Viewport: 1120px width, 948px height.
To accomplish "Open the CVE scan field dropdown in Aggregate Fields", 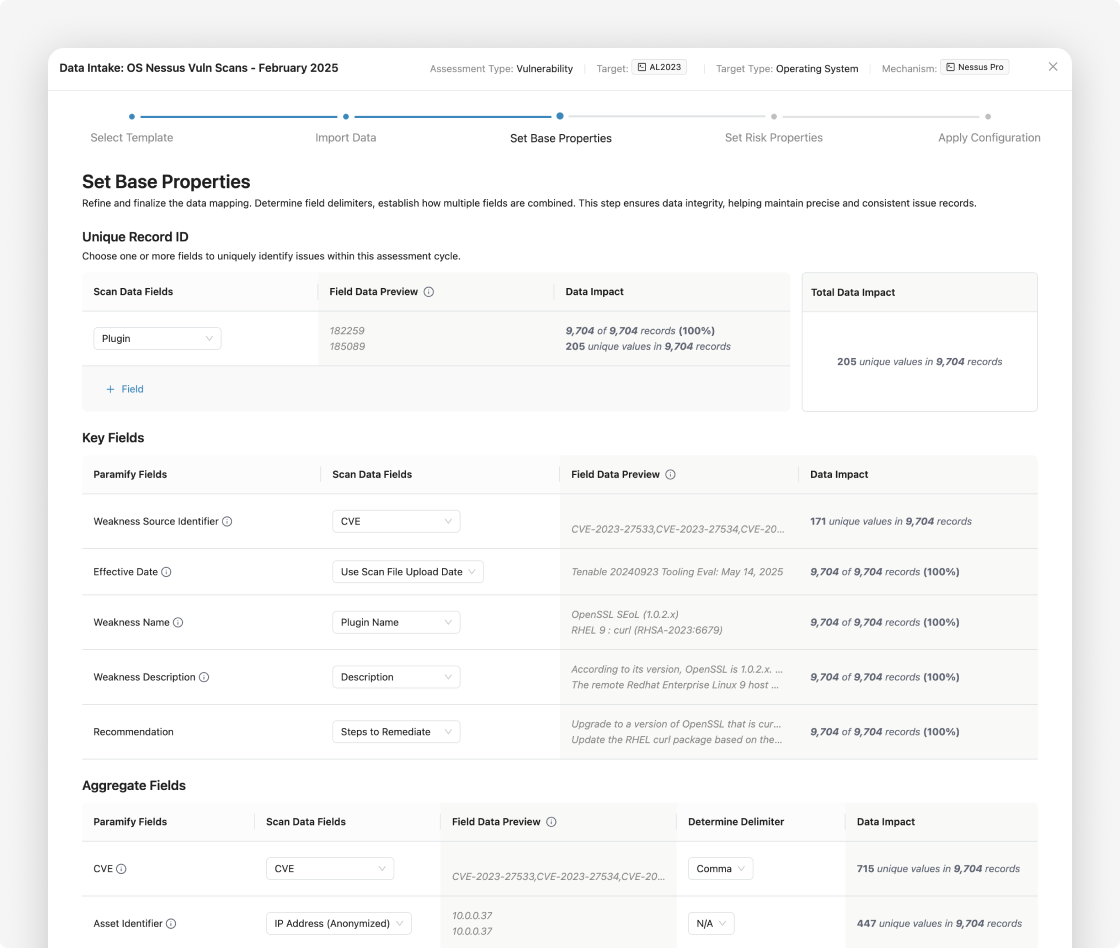I will coord(330,869).
